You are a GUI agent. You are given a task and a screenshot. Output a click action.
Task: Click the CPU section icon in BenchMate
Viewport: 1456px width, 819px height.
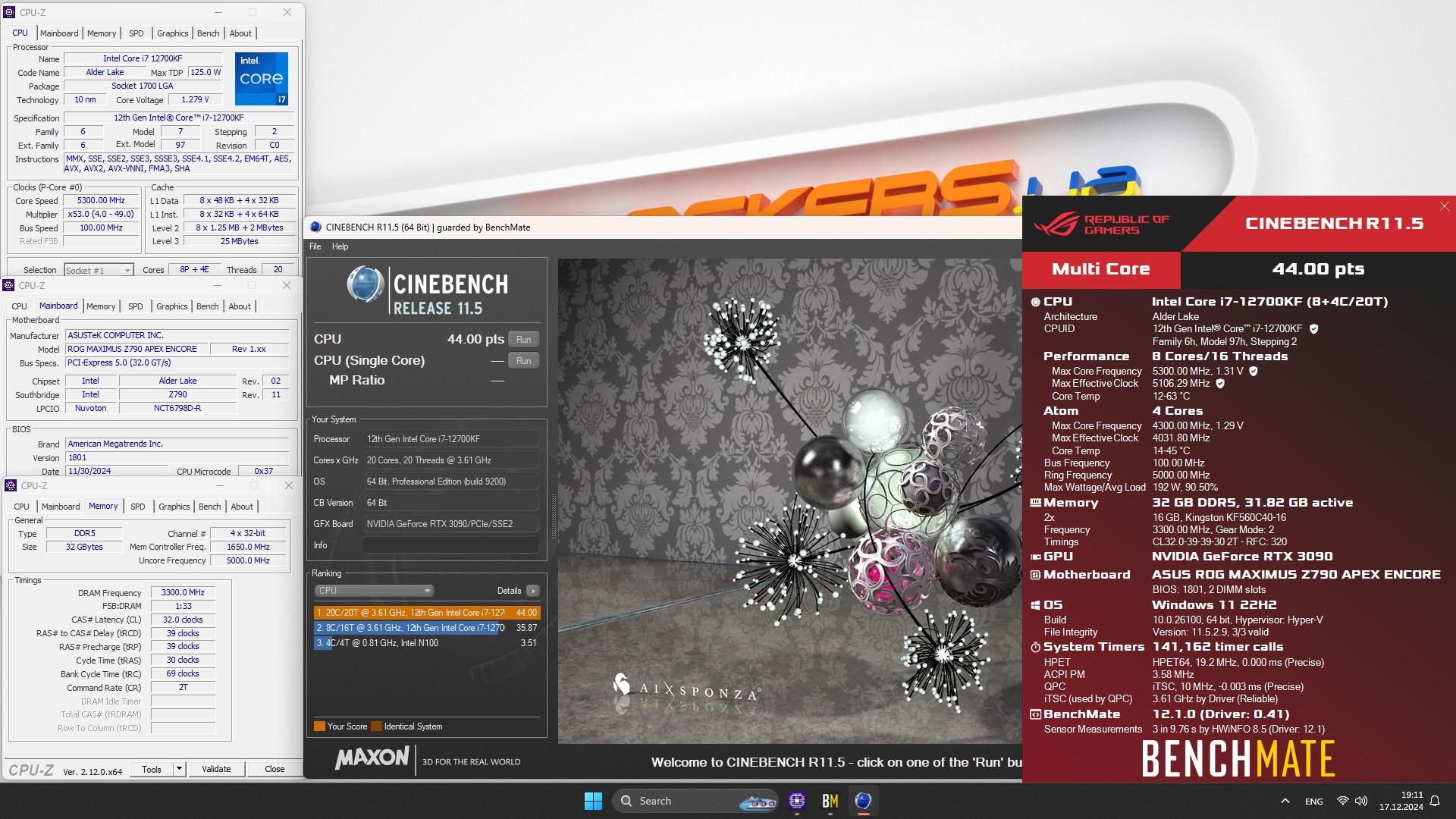[1035, 302]
